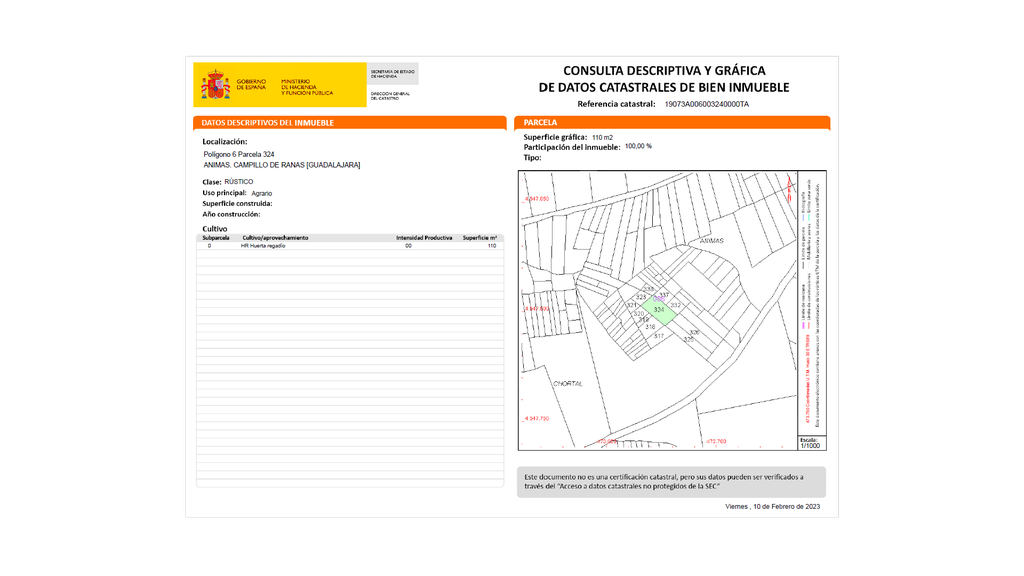Click the north arrow on the map
Viewport: 1024px width, 576px height.
pyautogui.click(x=790, y=187)
